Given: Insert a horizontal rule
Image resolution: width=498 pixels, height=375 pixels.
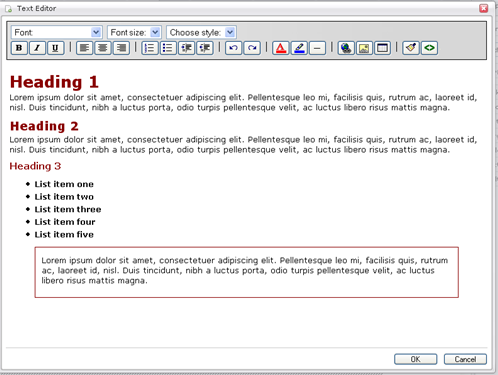Looking at the screenshot, I should pos(317,48).
